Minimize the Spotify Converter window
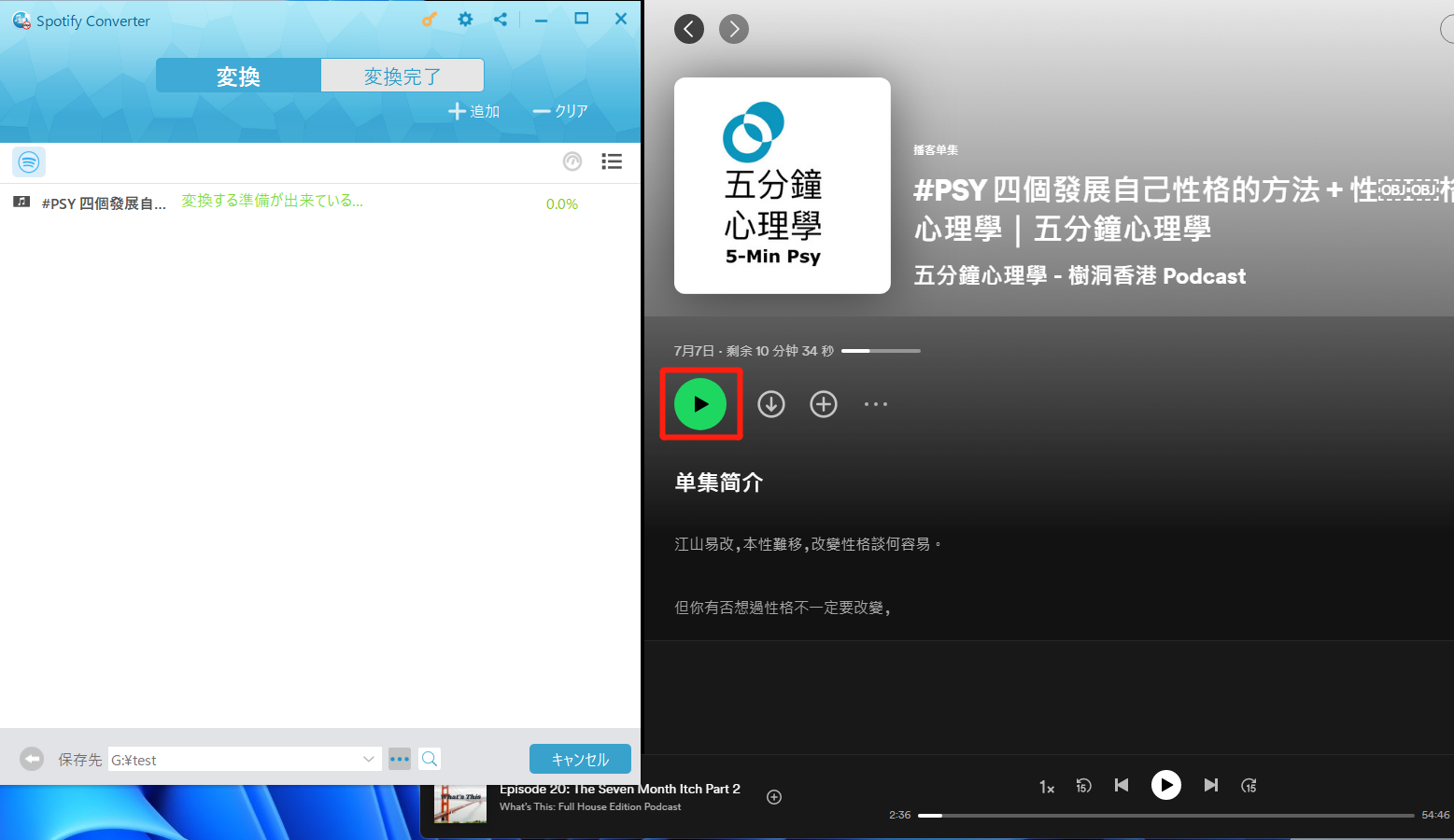Image resolution: width=1454 pixels, height=840 pixels. (541, 20)
